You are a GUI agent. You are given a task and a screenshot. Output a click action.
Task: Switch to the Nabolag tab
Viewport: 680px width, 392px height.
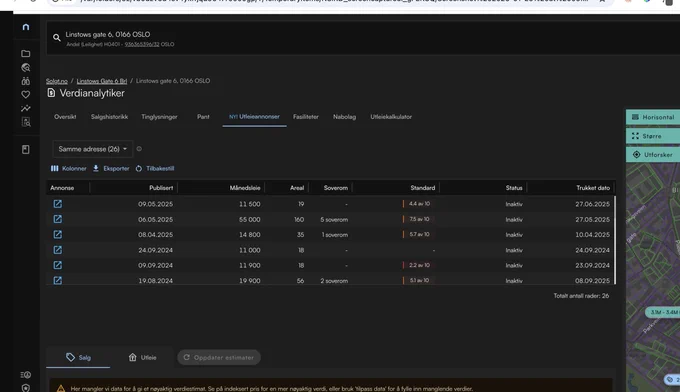pos(344,117)
